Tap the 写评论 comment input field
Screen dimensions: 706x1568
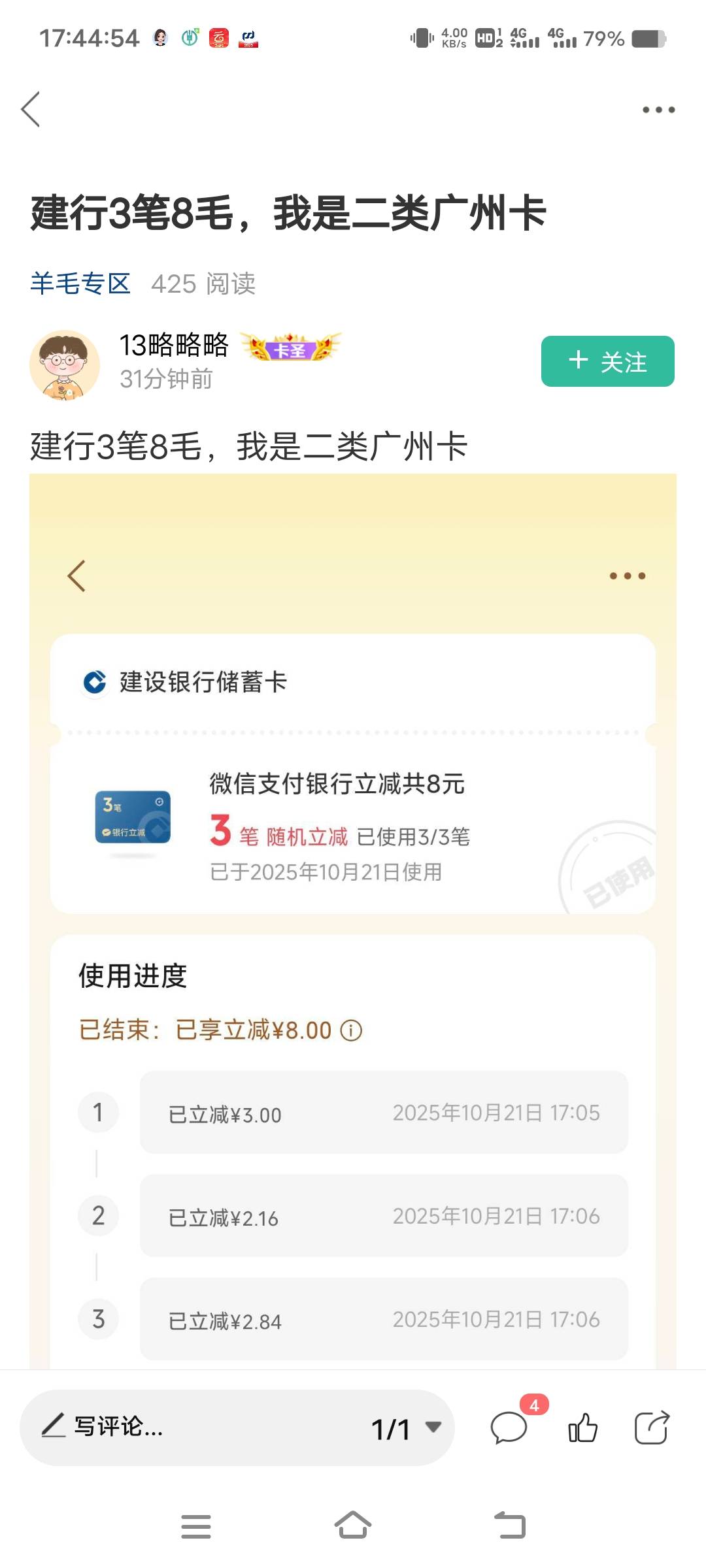[196, 1427]
